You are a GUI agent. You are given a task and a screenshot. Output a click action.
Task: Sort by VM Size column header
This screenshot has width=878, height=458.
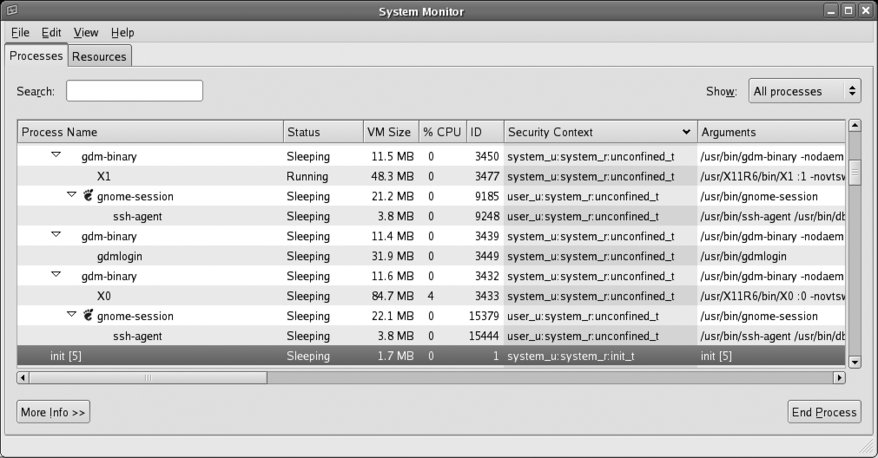391,132
